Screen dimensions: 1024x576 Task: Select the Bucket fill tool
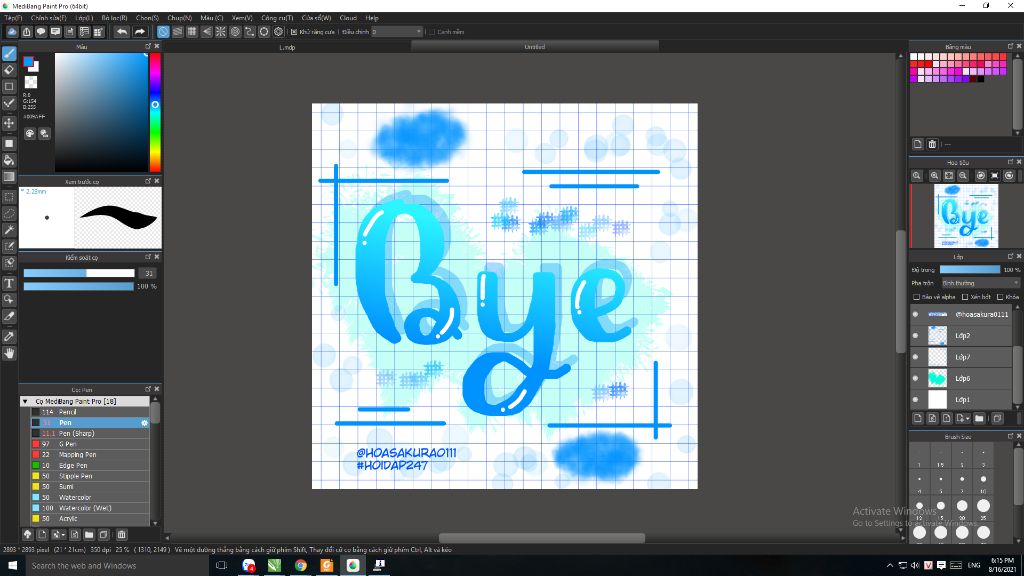tap(9, 160)
